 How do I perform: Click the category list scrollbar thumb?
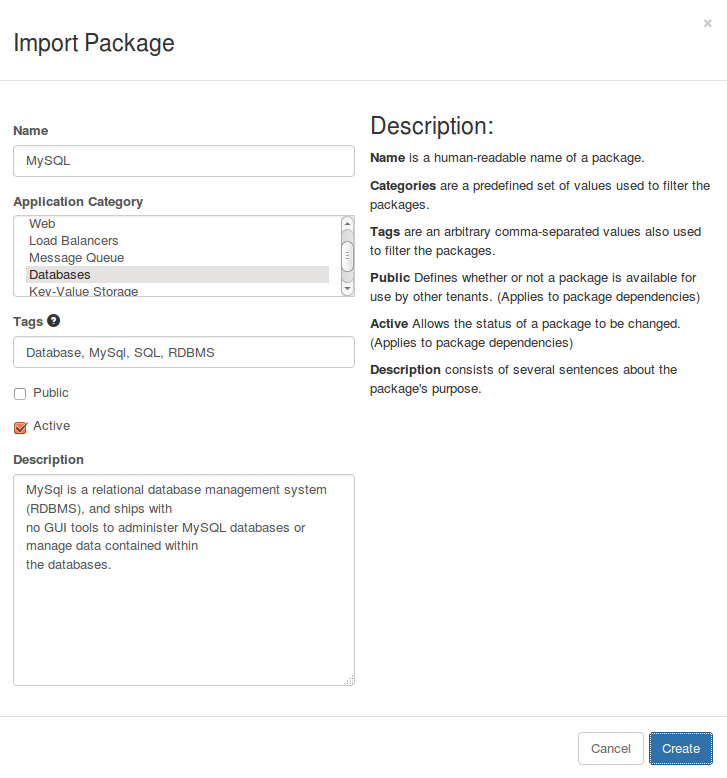tap(347, 255)
